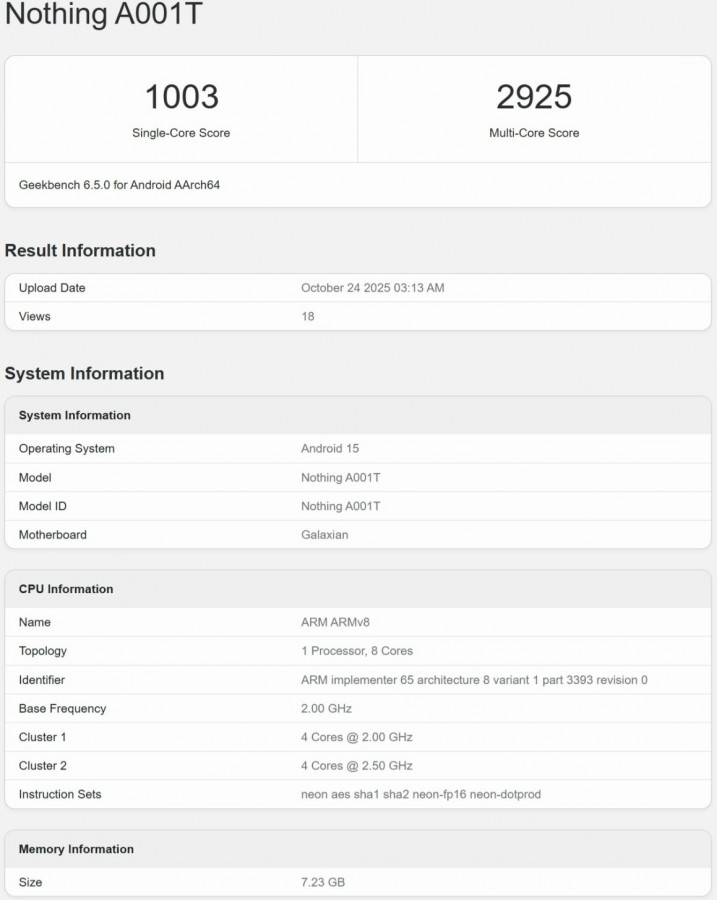Click the Galaxian motherboard value
This screenshot has height=900, width=717.
coord(325,535)
